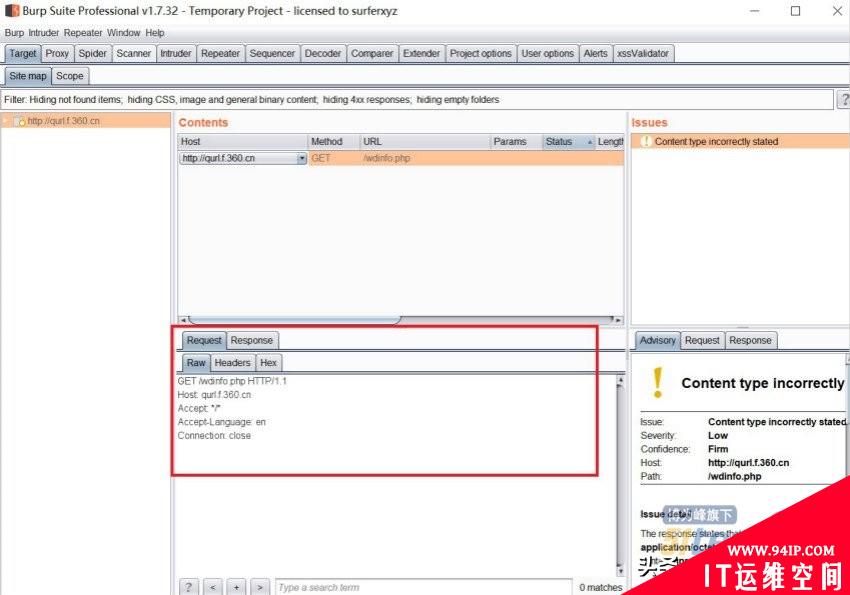The image size is (850, 595).
Task: Sort contents by Host column
Action: click(x=242, y=141)
